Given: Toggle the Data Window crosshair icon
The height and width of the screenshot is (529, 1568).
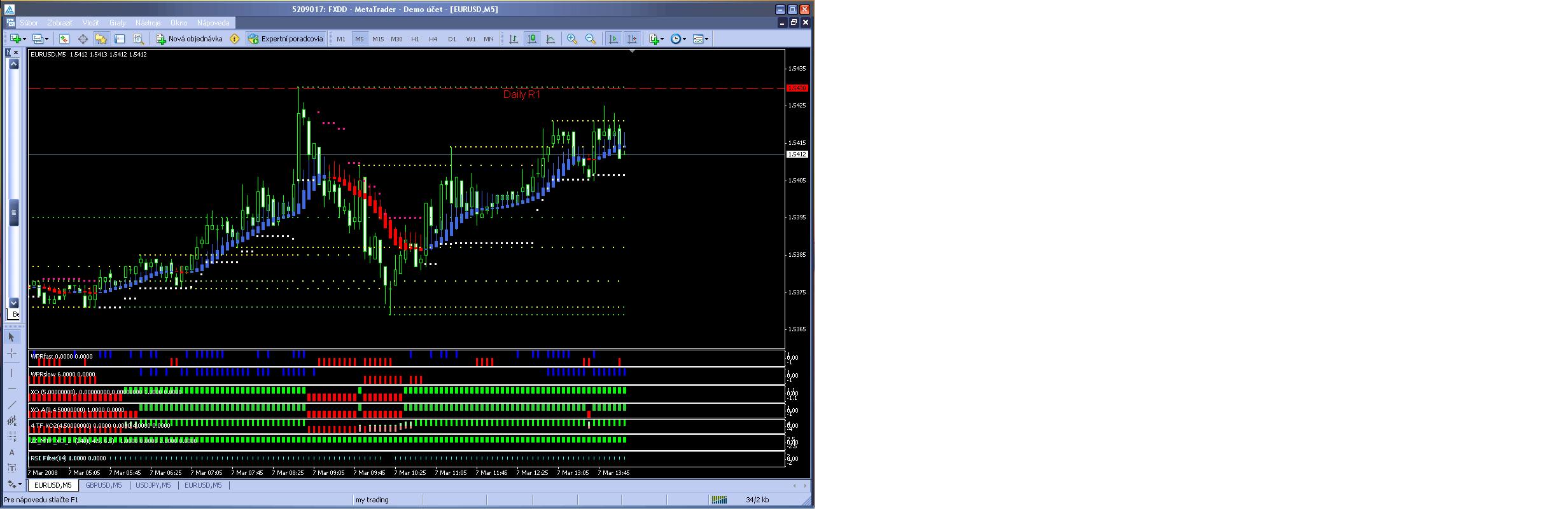Looking at the screenshot, I should pos(83,39).
